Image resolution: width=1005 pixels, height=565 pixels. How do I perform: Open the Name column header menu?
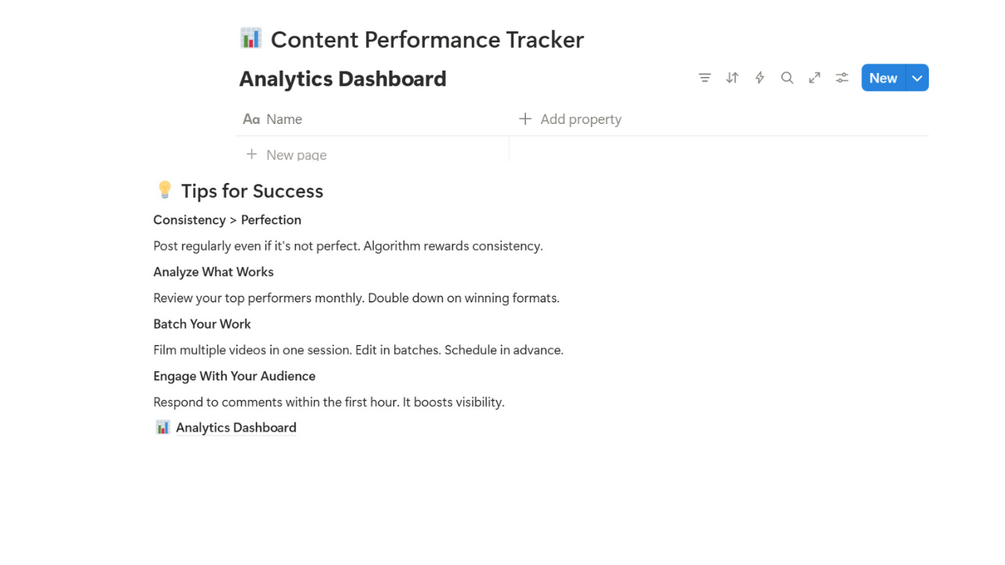point(283,119)
